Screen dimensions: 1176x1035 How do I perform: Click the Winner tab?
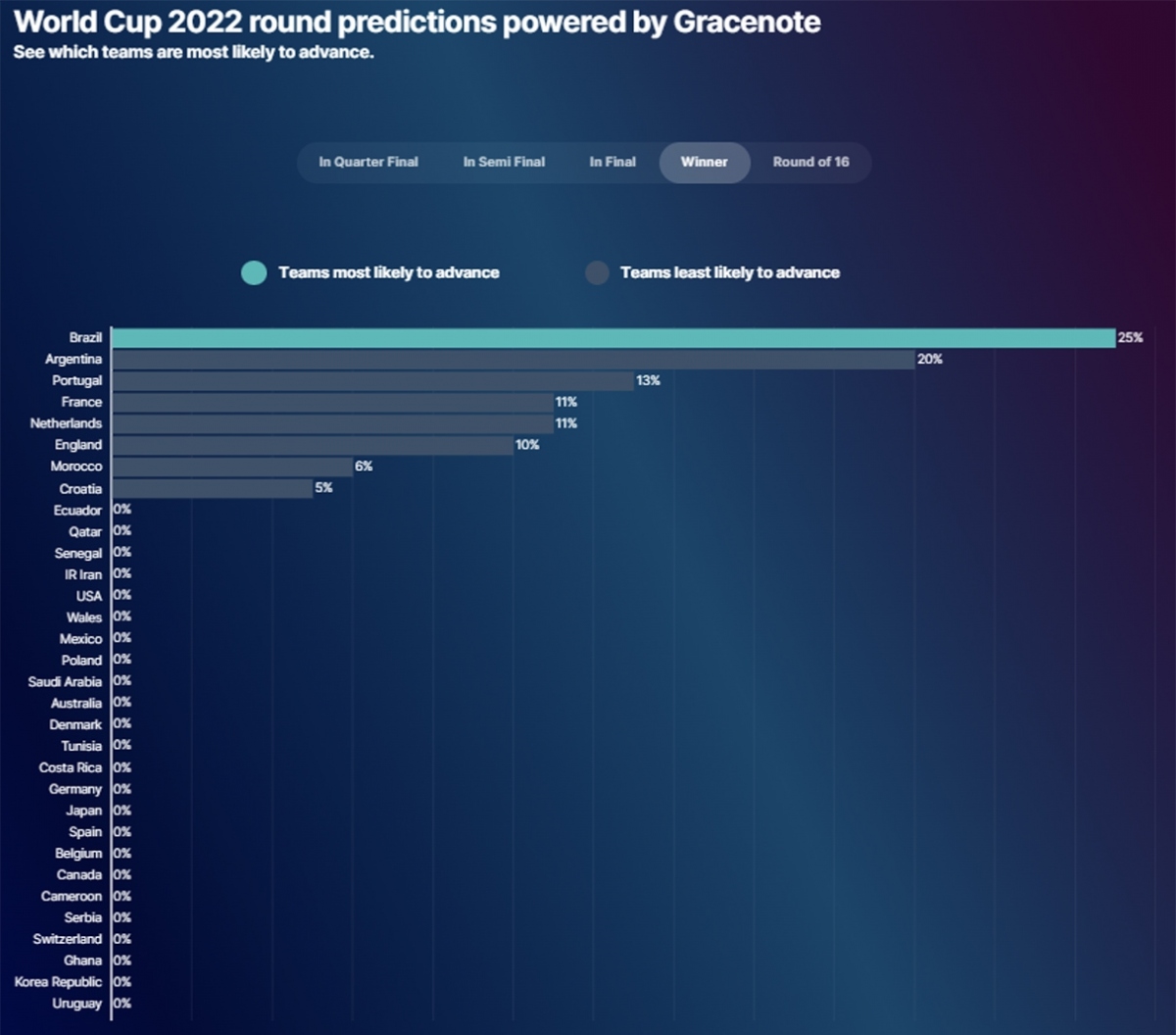[705, 162]
